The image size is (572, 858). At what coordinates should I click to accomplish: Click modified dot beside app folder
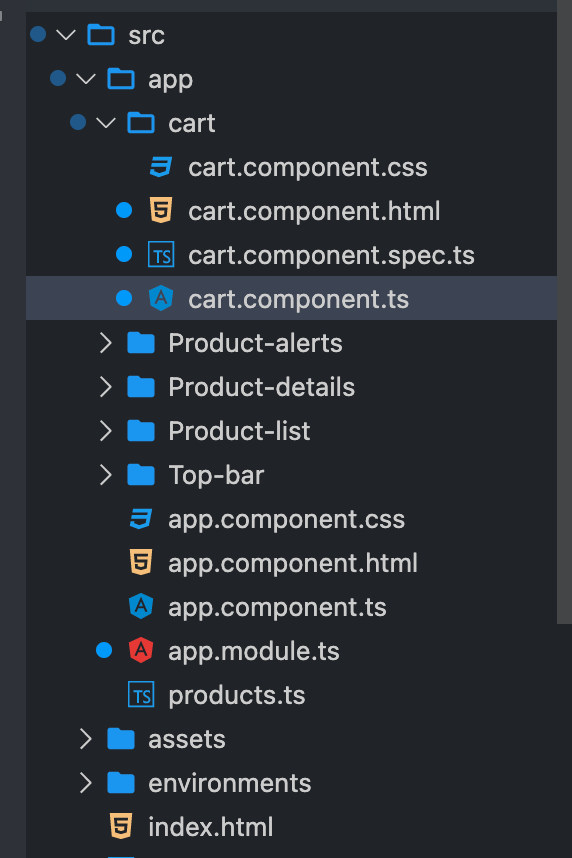click(x=58, y=78)
